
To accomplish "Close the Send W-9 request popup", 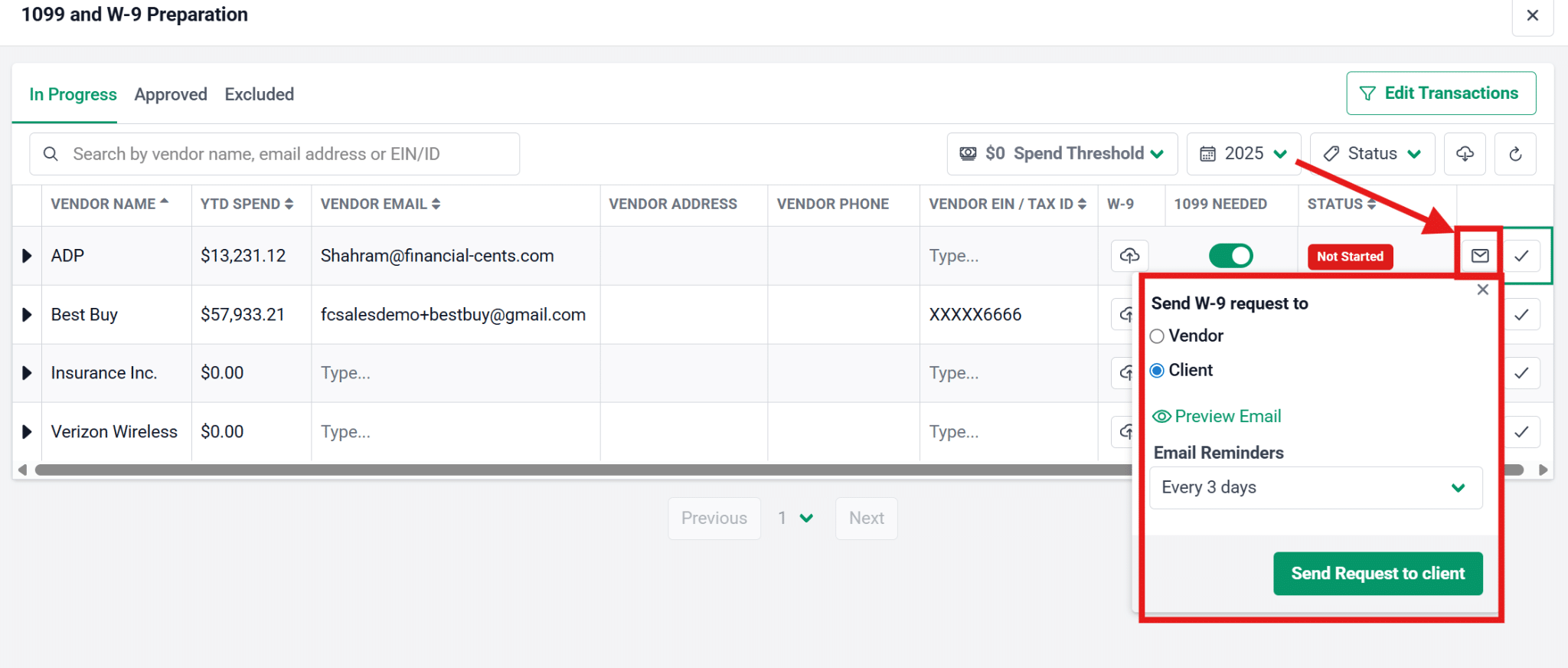I will click(x=1483, y=290).
